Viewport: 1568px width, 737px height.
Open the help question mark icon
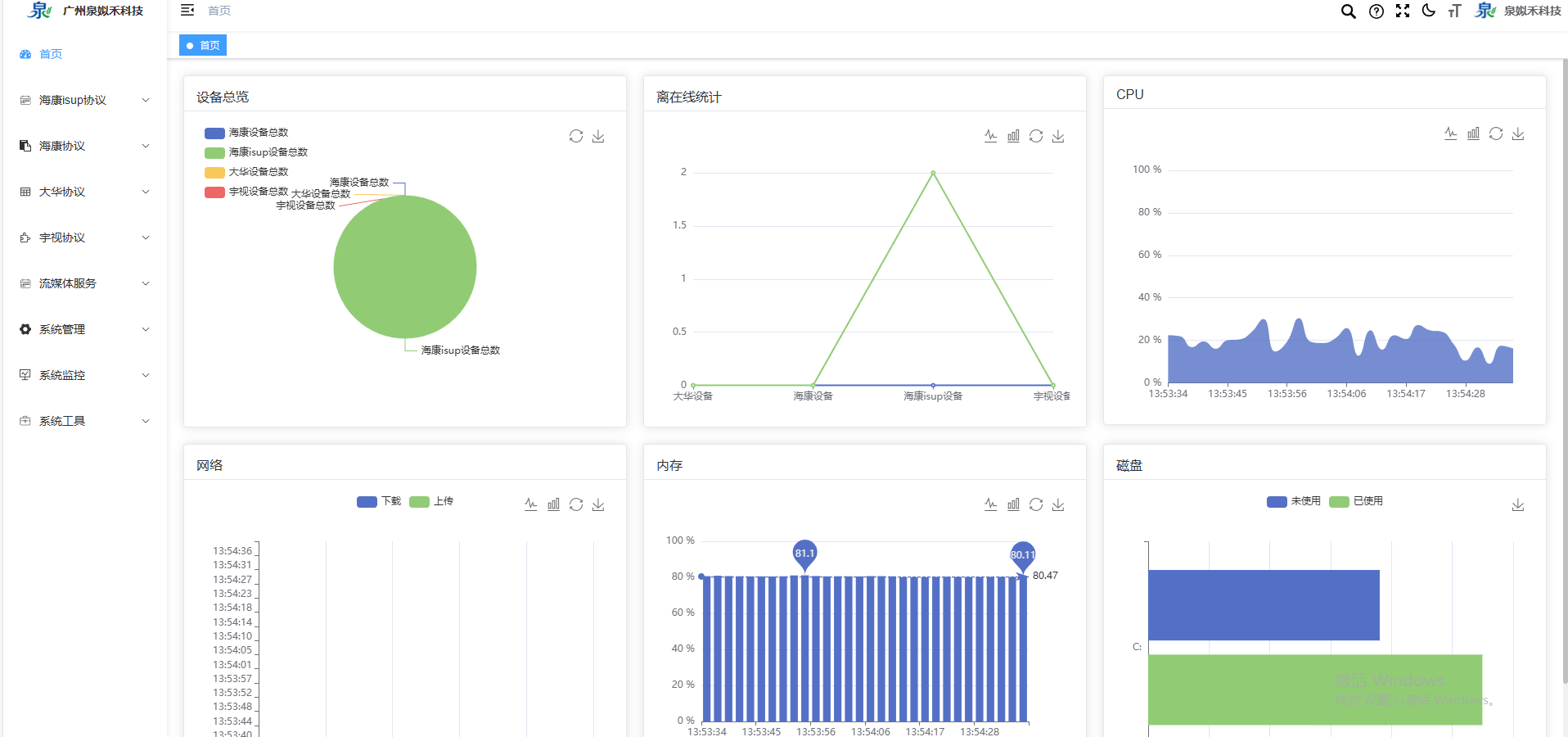[x=1377, y=11]
